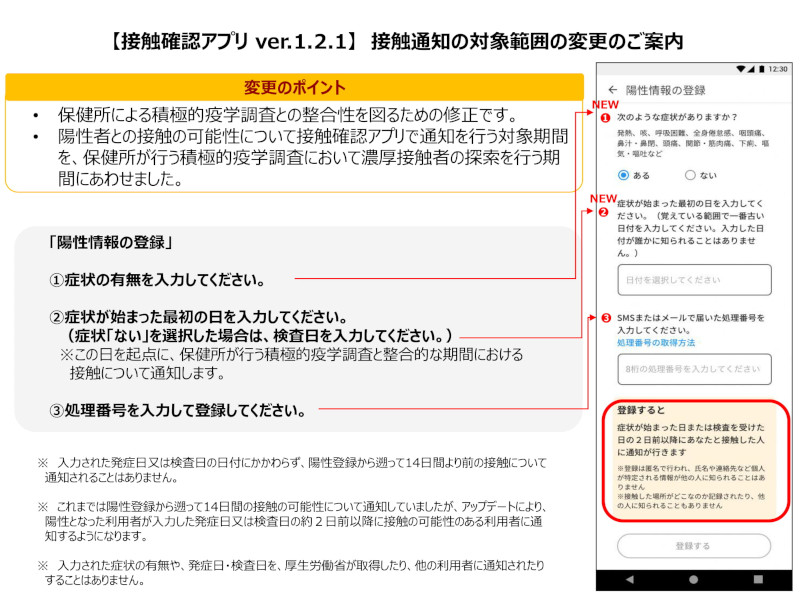Image resolution: width=800 pixels, height=600 pixels.
Task: Tap the back arrow on 陽性情報の登録 header
Action: pyautogui.click(x=612, y=90)
